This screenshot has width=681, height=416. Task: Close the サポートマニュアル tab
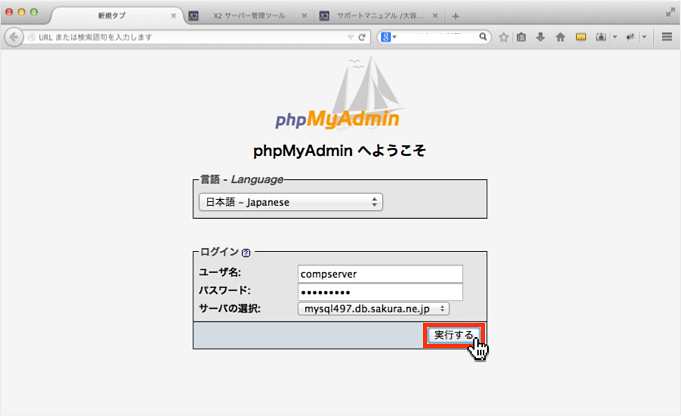pos(435,16)
